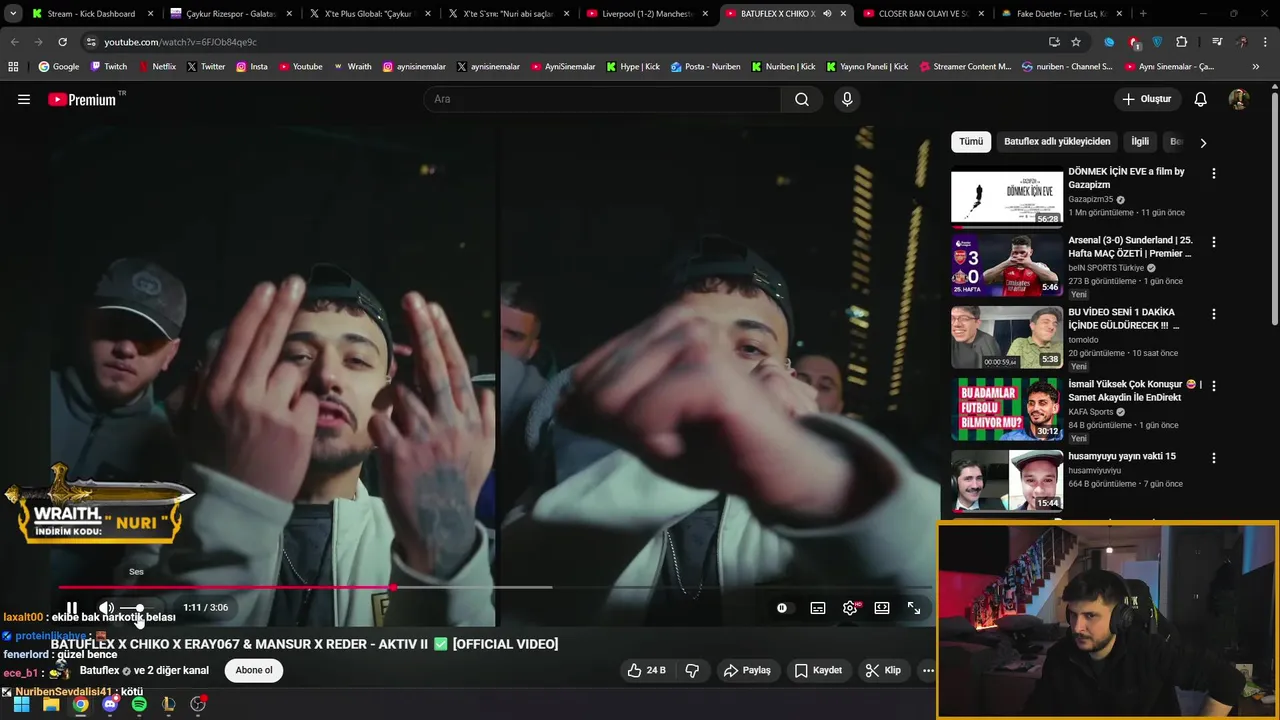Image resolution: width=1280 pixels, height=720 pixels.
Task: Subscribe with the Abone ol button
Action: tap(254, 670)
